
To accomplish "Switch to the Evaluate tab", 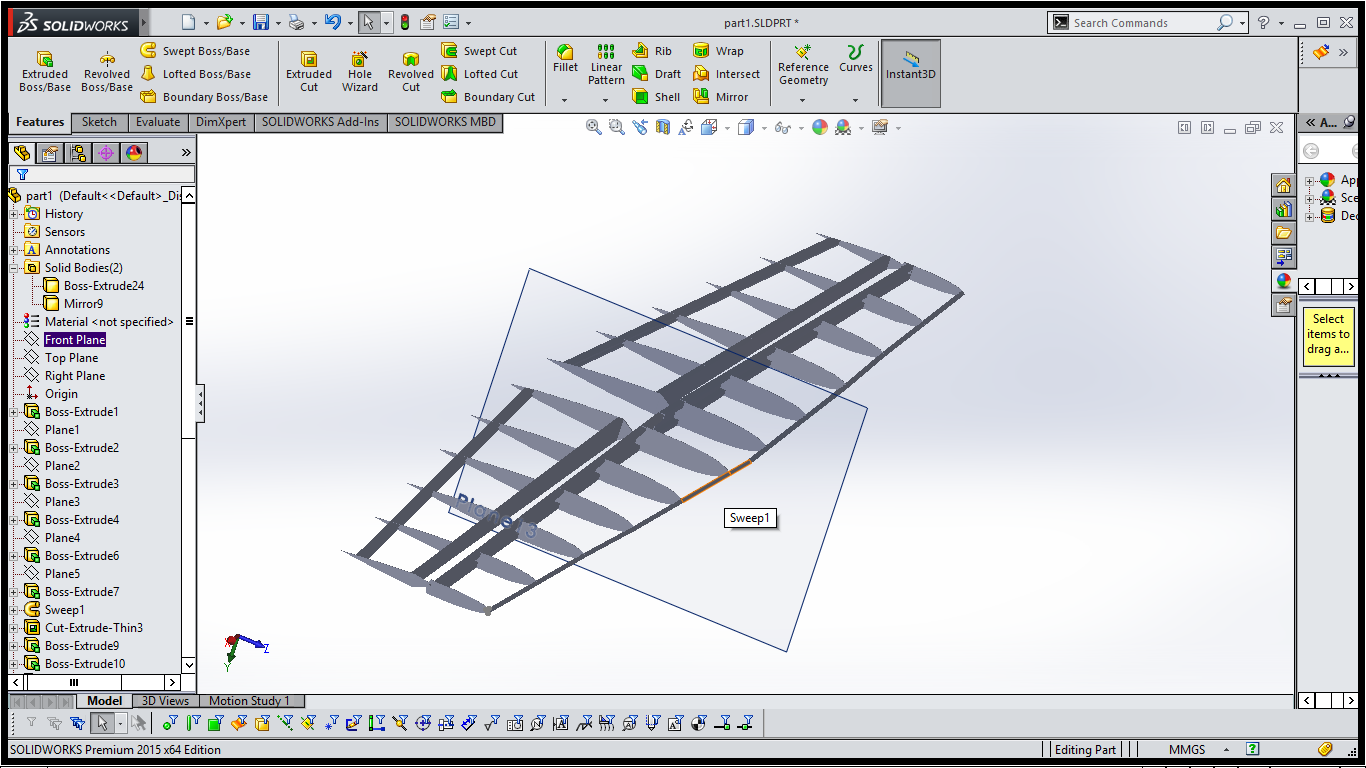I will coord(158,122).
